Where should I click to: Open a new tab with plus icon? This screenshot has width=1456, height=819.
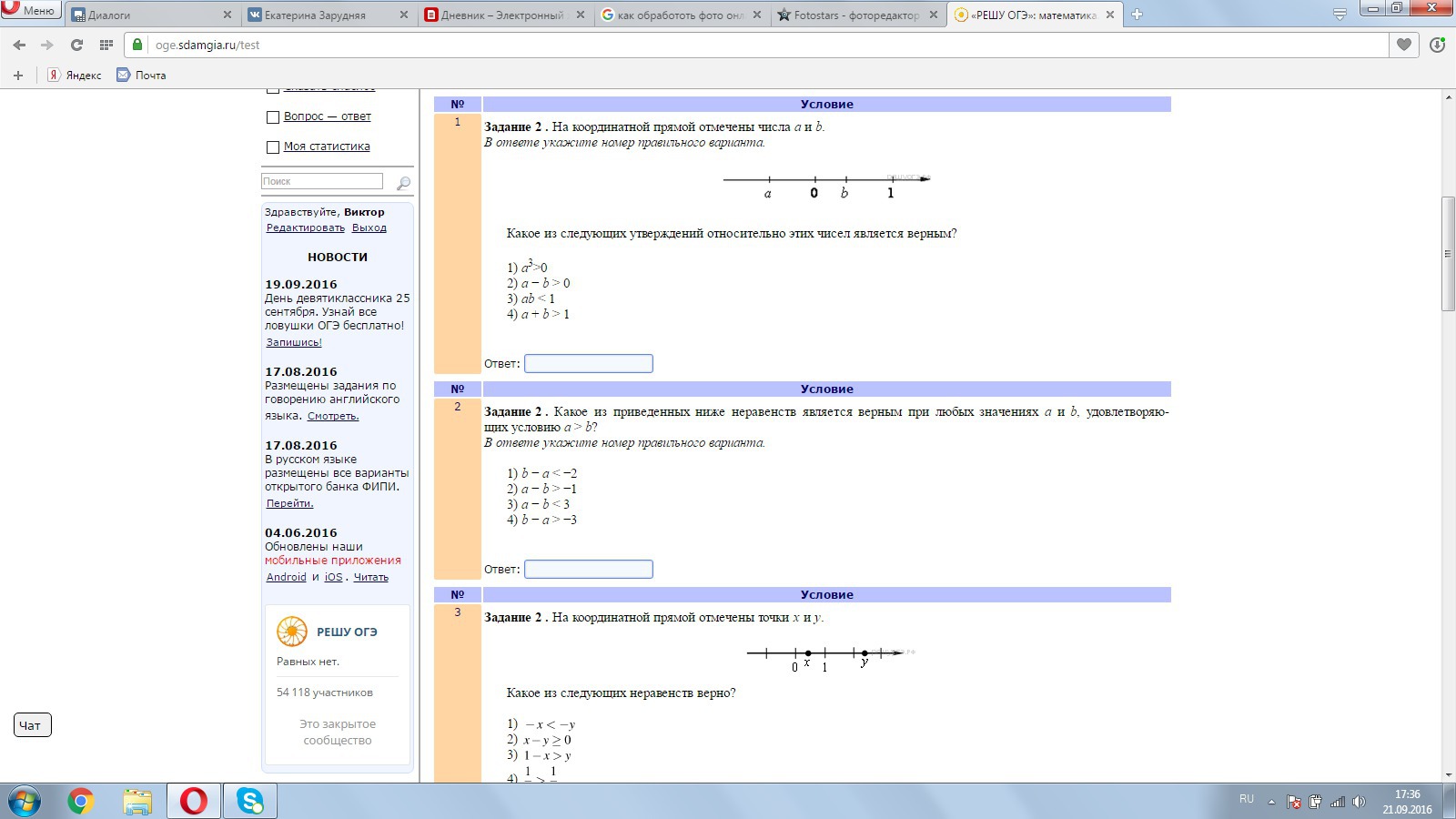pos(1137,15)
